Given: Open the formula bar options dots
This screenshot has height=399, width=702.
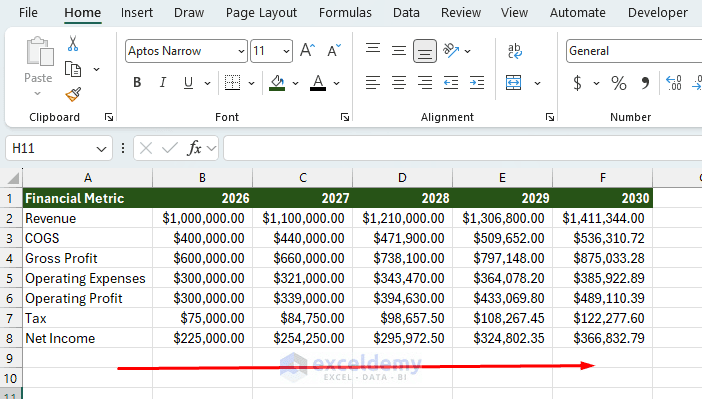Looking at the screenshot, I should tap(123, 148).
